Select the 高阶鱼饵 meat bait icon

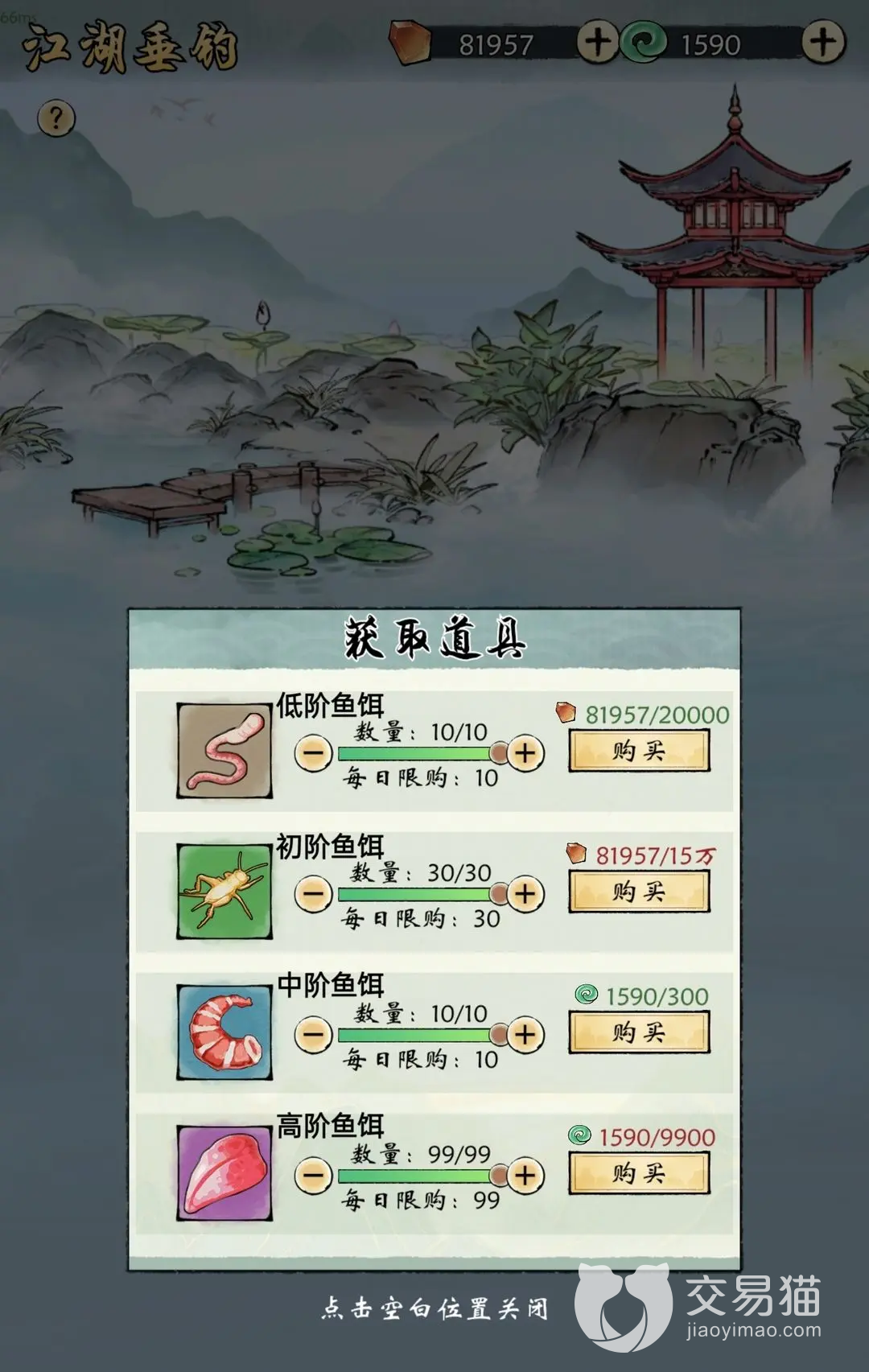click(x=224, y=1173)
